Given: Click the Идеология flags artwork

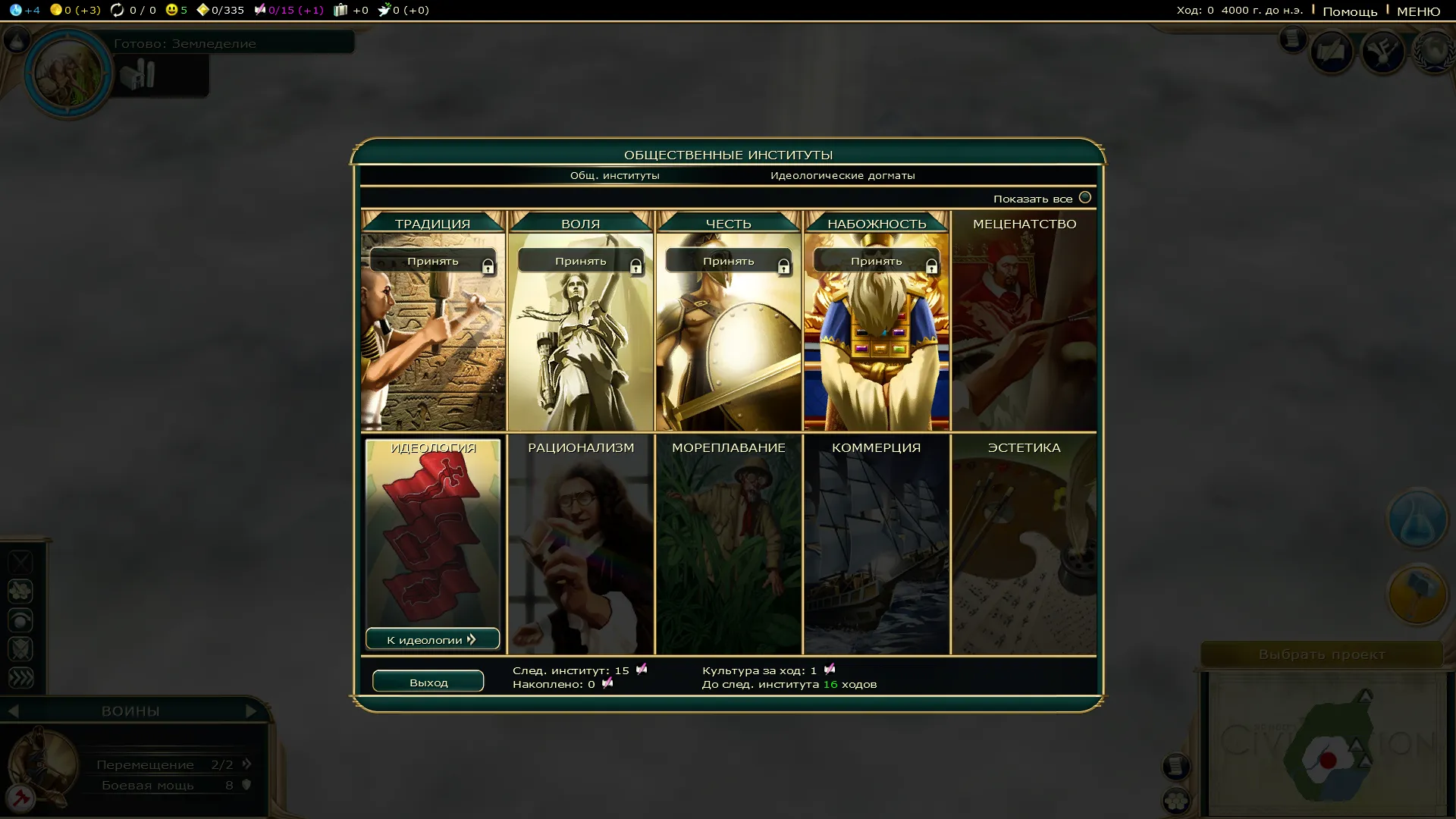Looking at the screenshot, I should (433, 535).
